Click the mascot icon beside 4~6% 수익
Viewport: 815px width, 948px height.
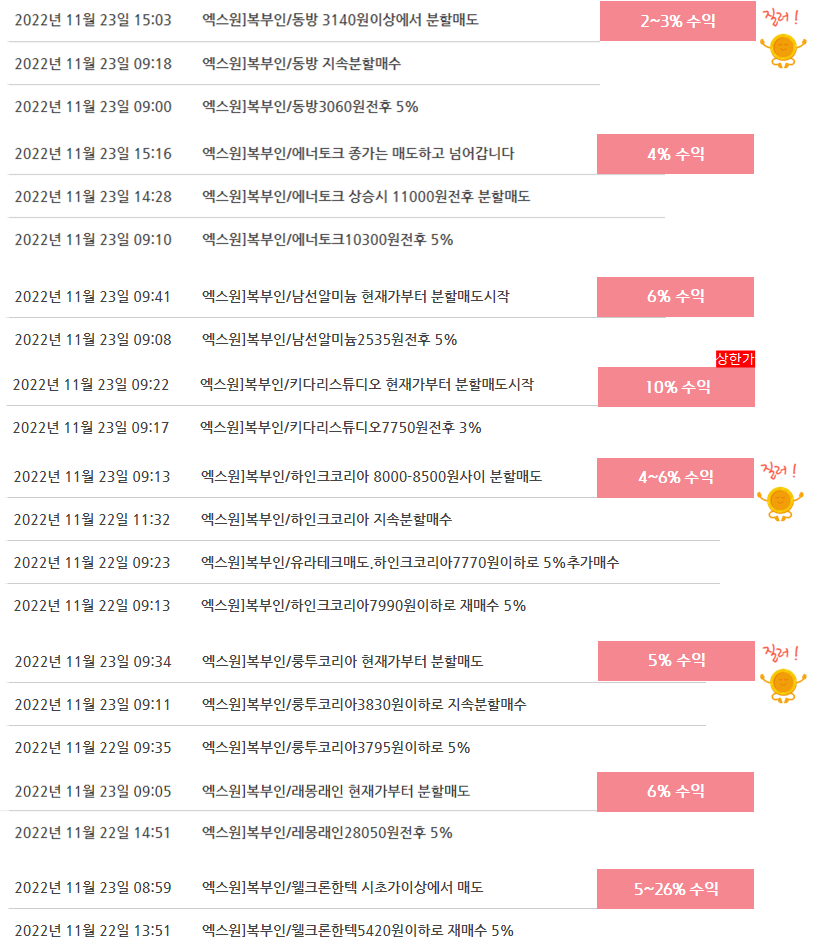point(780,504)
